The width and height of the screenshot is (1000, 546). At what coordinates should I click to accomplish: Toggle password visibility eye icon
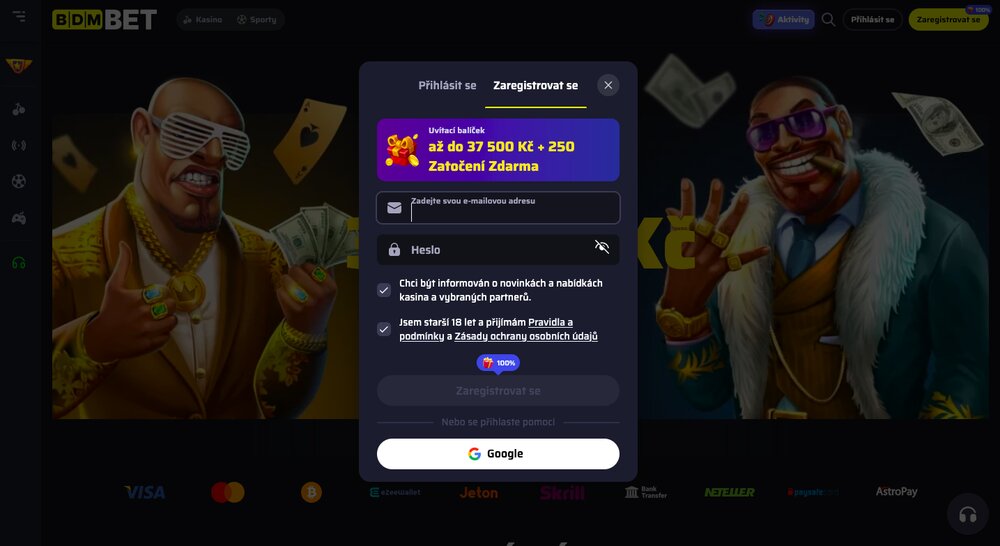pos(601,247)
